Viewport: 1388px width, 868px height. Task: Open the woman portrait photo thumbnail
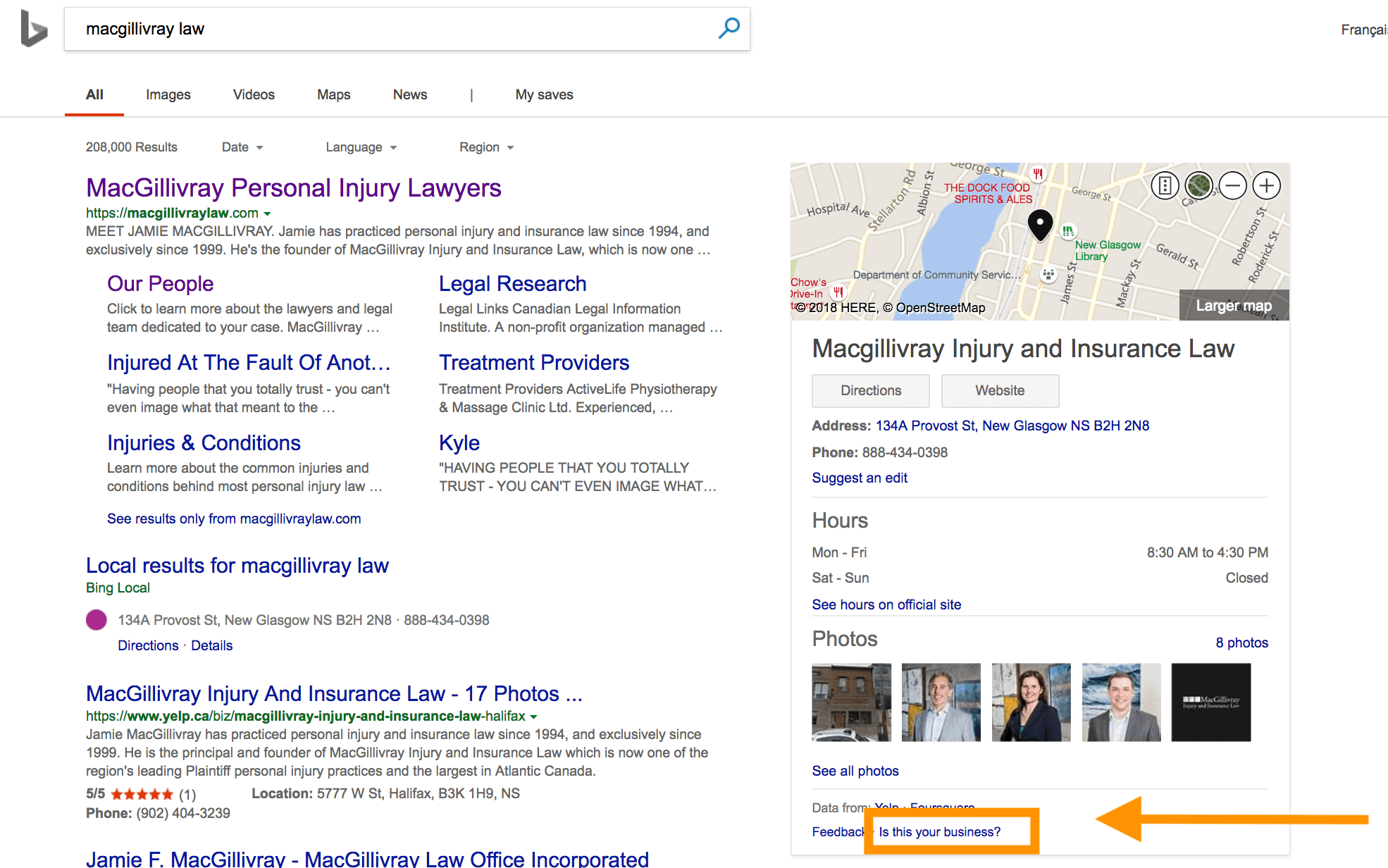1031,702
